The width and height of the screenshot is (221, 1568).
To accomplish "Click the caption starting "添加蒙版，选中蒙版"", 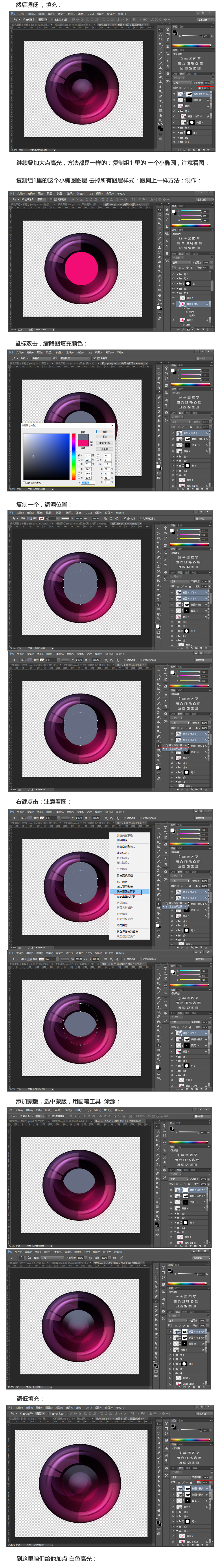I will 67,1101.
